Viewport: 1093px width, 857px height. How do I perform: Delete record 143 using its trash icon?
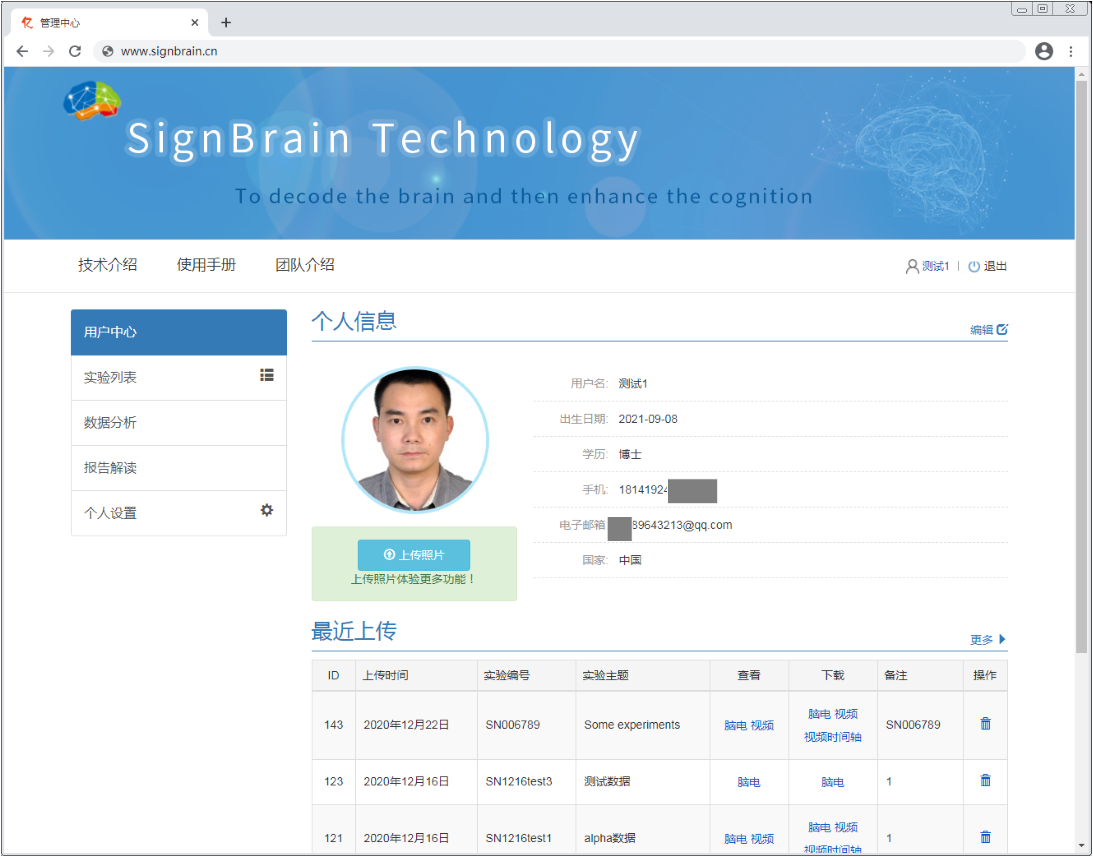pyautogui.click(x=984, y=723)
